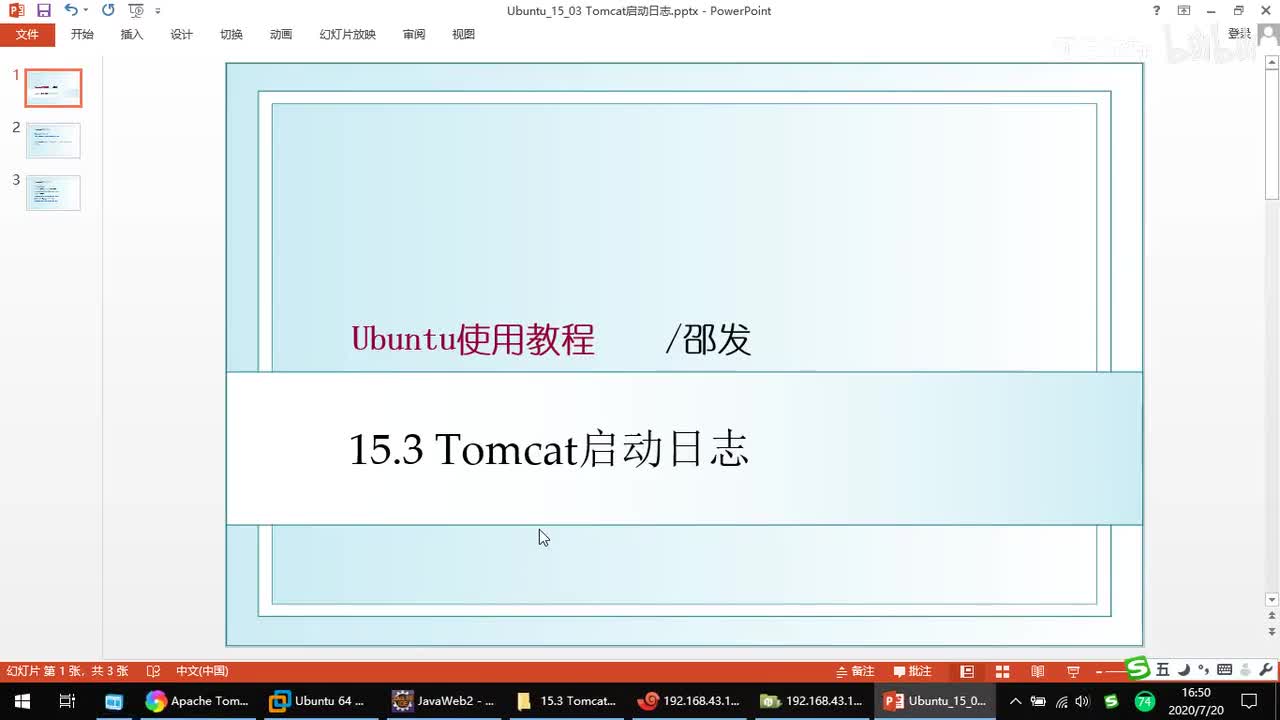Go to previous slide button below scrollbar
This screenshot has height=720, width=1280.
1272,617
